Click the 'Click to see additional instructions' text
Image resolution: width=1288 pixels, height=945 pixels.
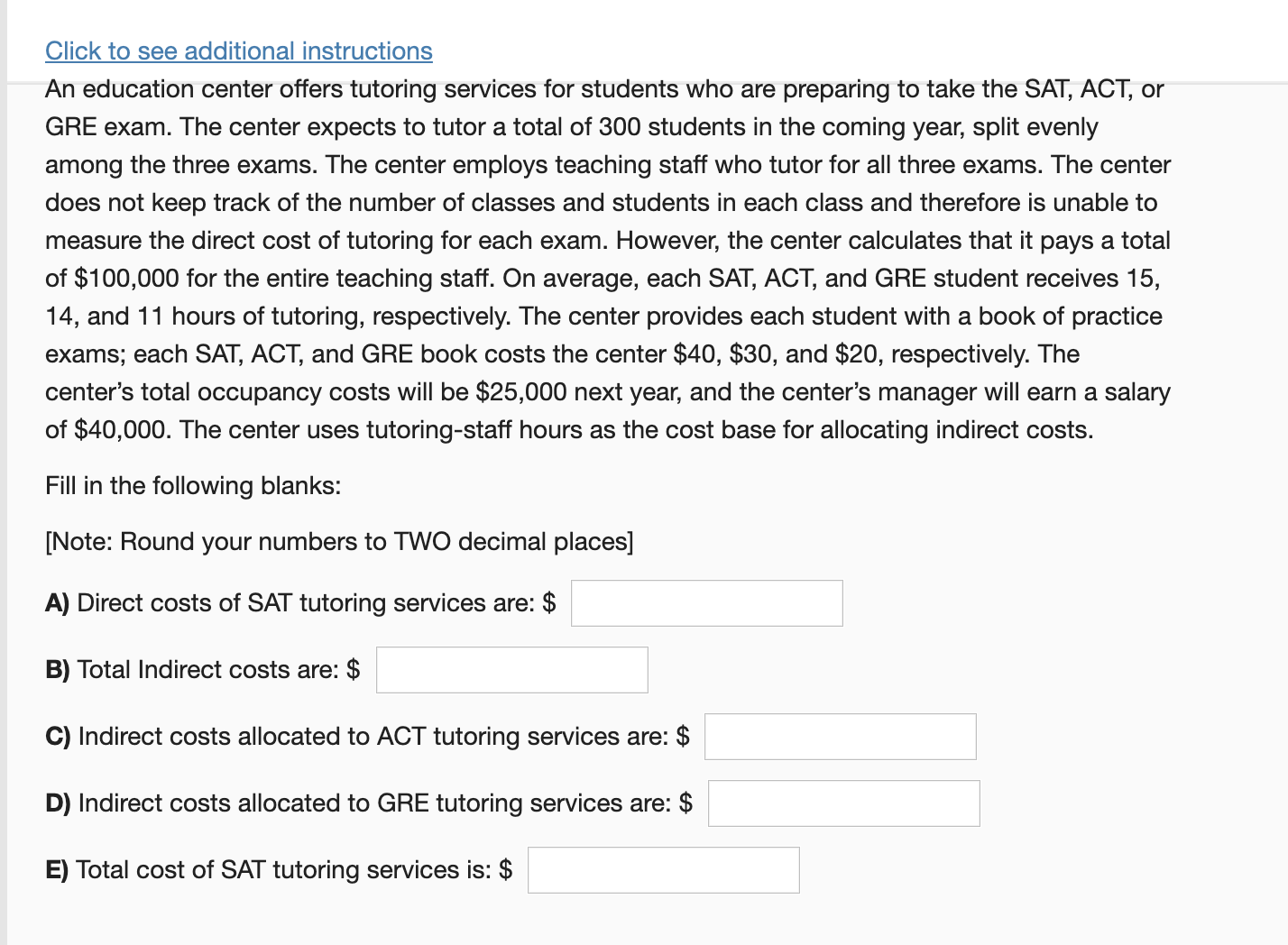point(238,51)
